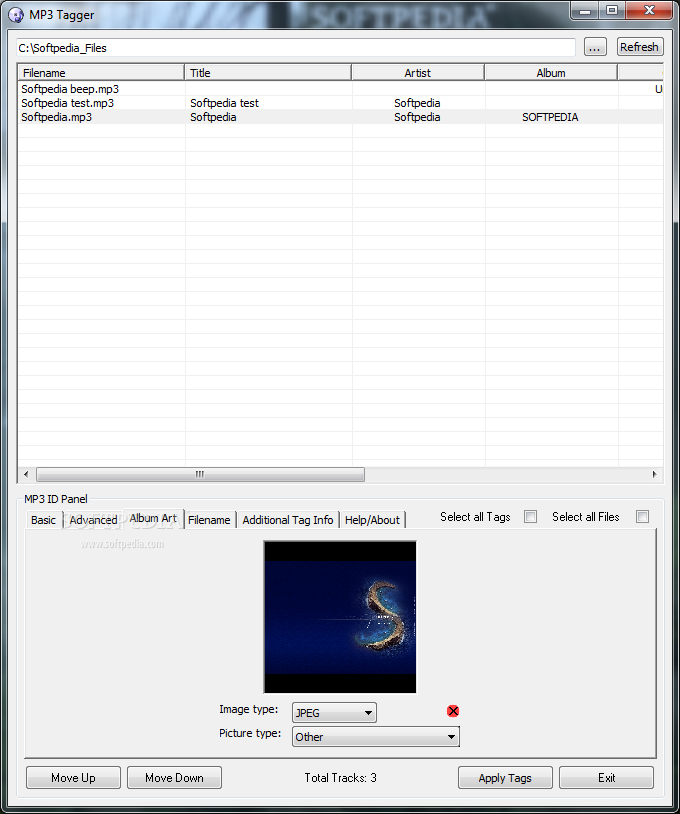Enable Select all Files checkbox
This screenshot has height=814, width=680.
pos(642,517)
